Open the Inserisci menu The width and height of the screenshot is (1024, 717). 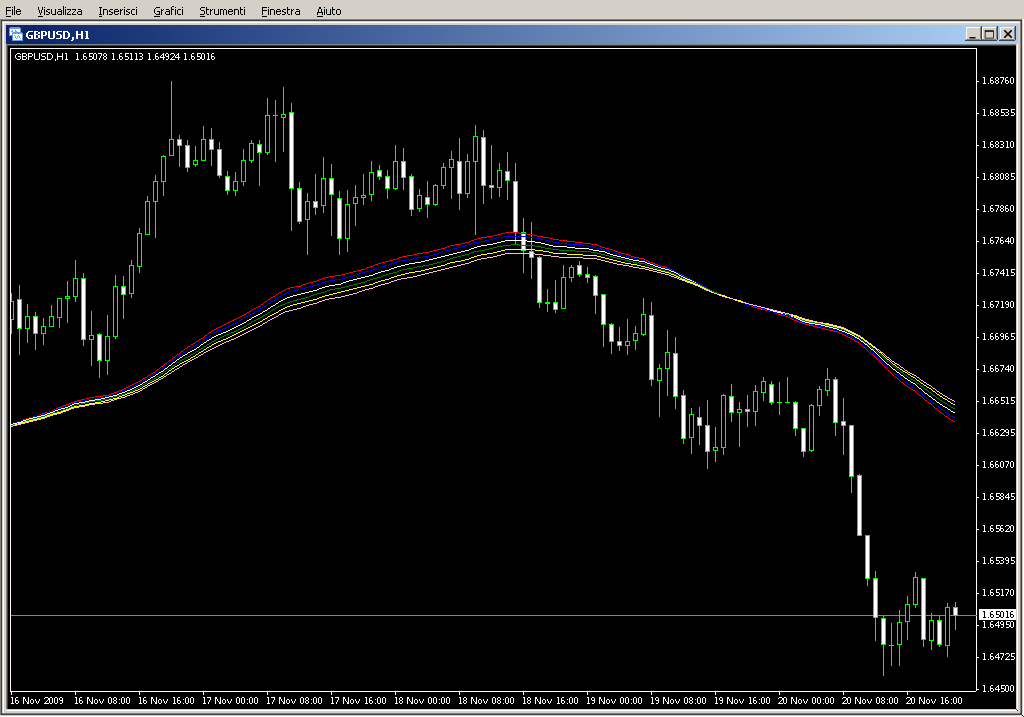[x=118, y=11]
